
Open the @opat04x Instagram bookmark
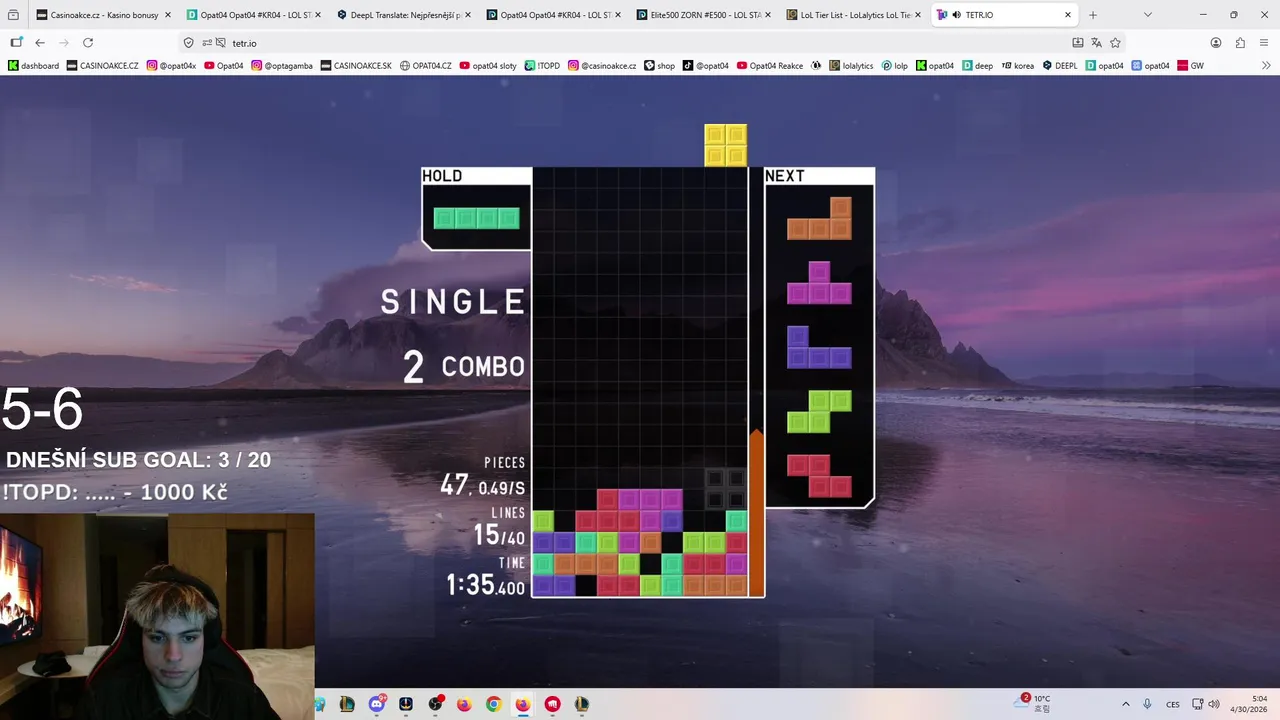[x=171, y=66]
